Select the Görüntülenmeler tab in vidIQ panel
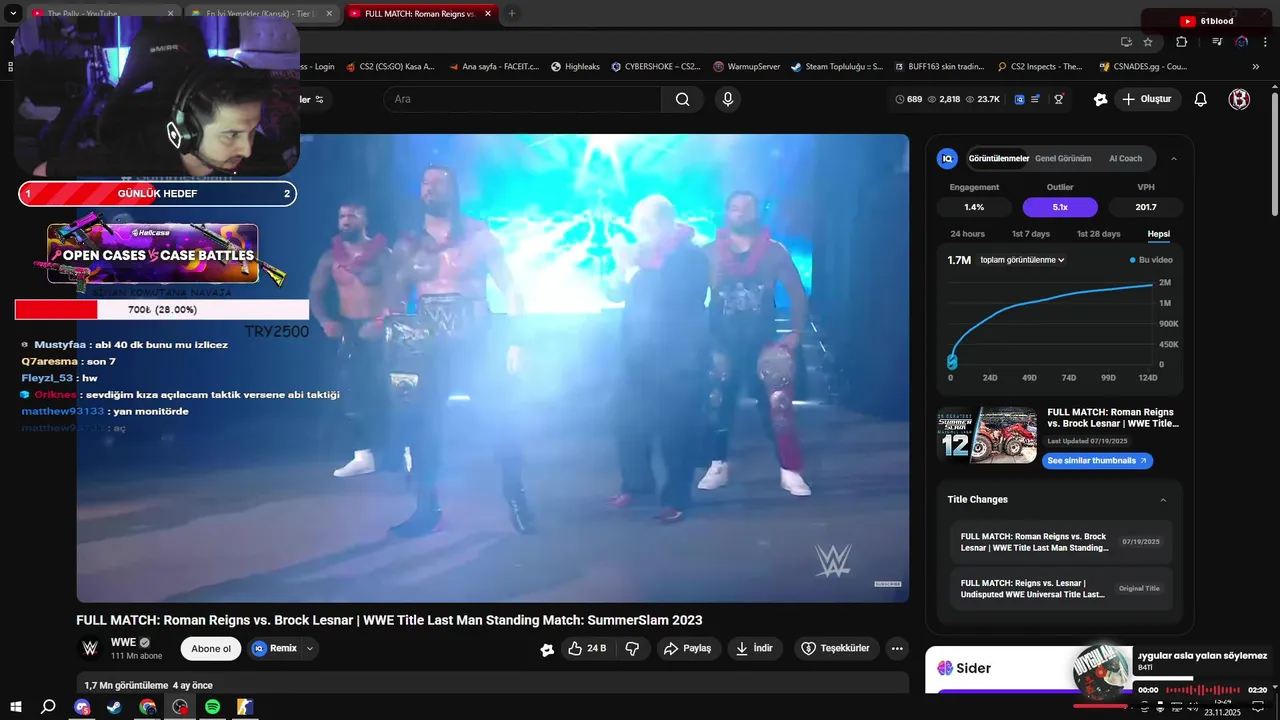Screen dimensions: 1280x720 click(x=998, y=158)
